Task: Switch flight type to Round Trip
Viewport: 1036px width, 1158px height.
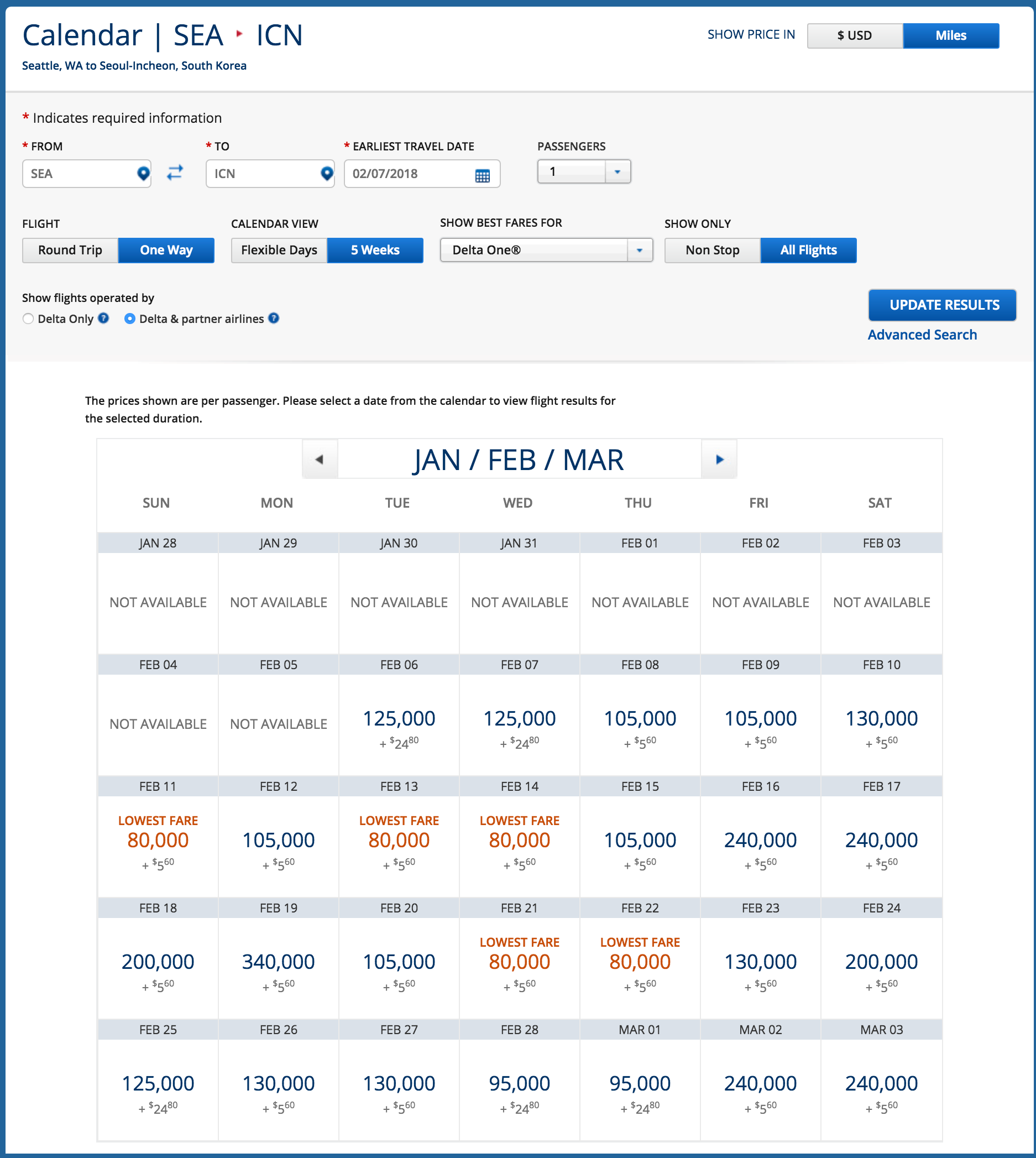Action: (70, 250)
